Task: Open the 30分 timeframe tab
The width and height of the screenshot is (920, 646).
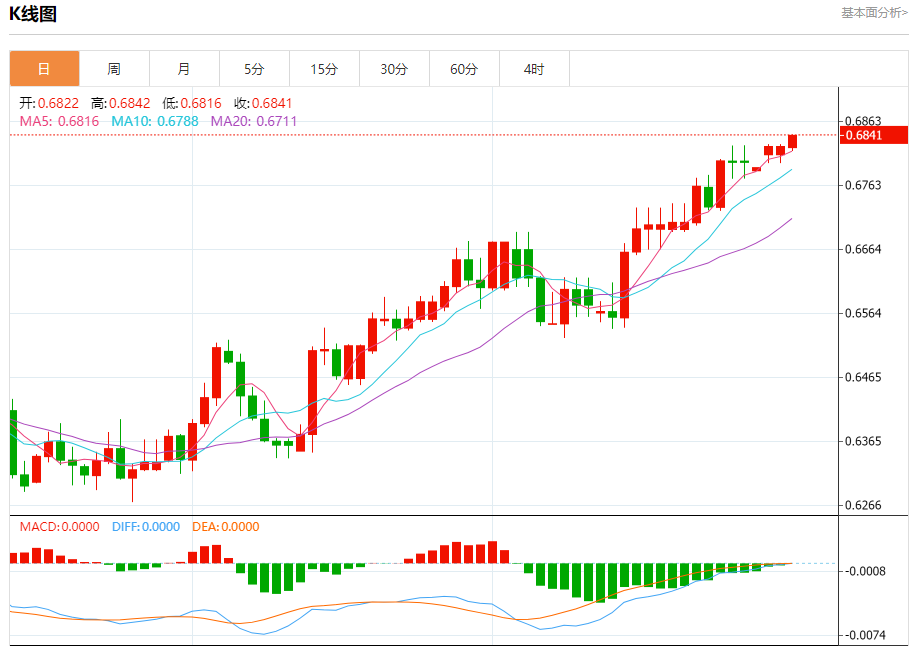Action: [x=394, y=69]
